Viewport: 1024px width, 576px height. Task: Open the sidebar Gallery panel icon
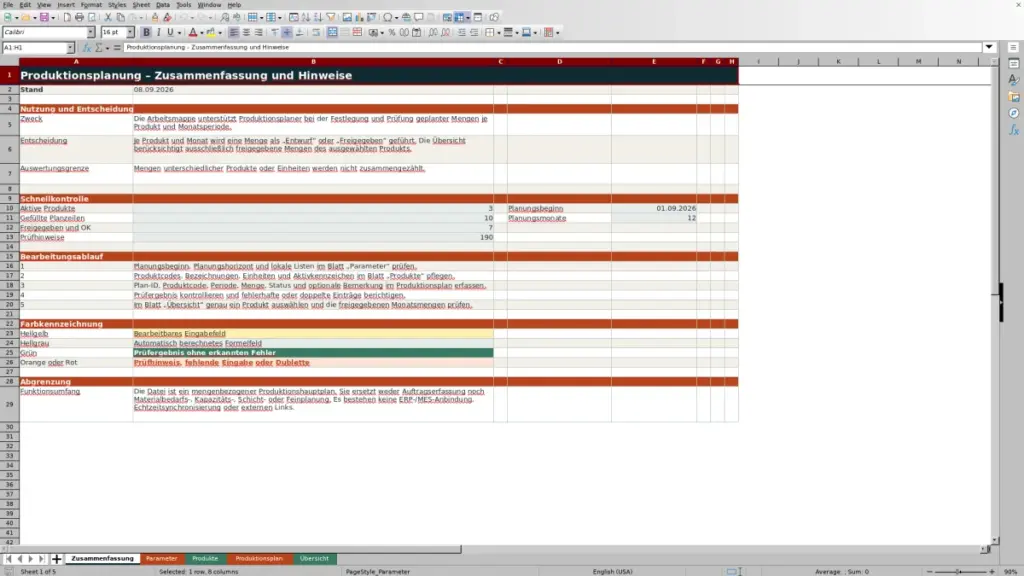[1014, 97]
